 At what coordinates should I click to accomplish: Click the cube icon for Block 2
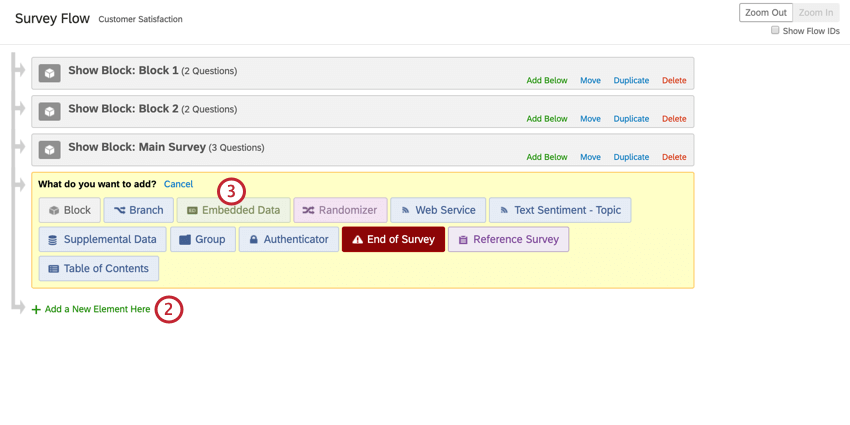tap(49, 112)
